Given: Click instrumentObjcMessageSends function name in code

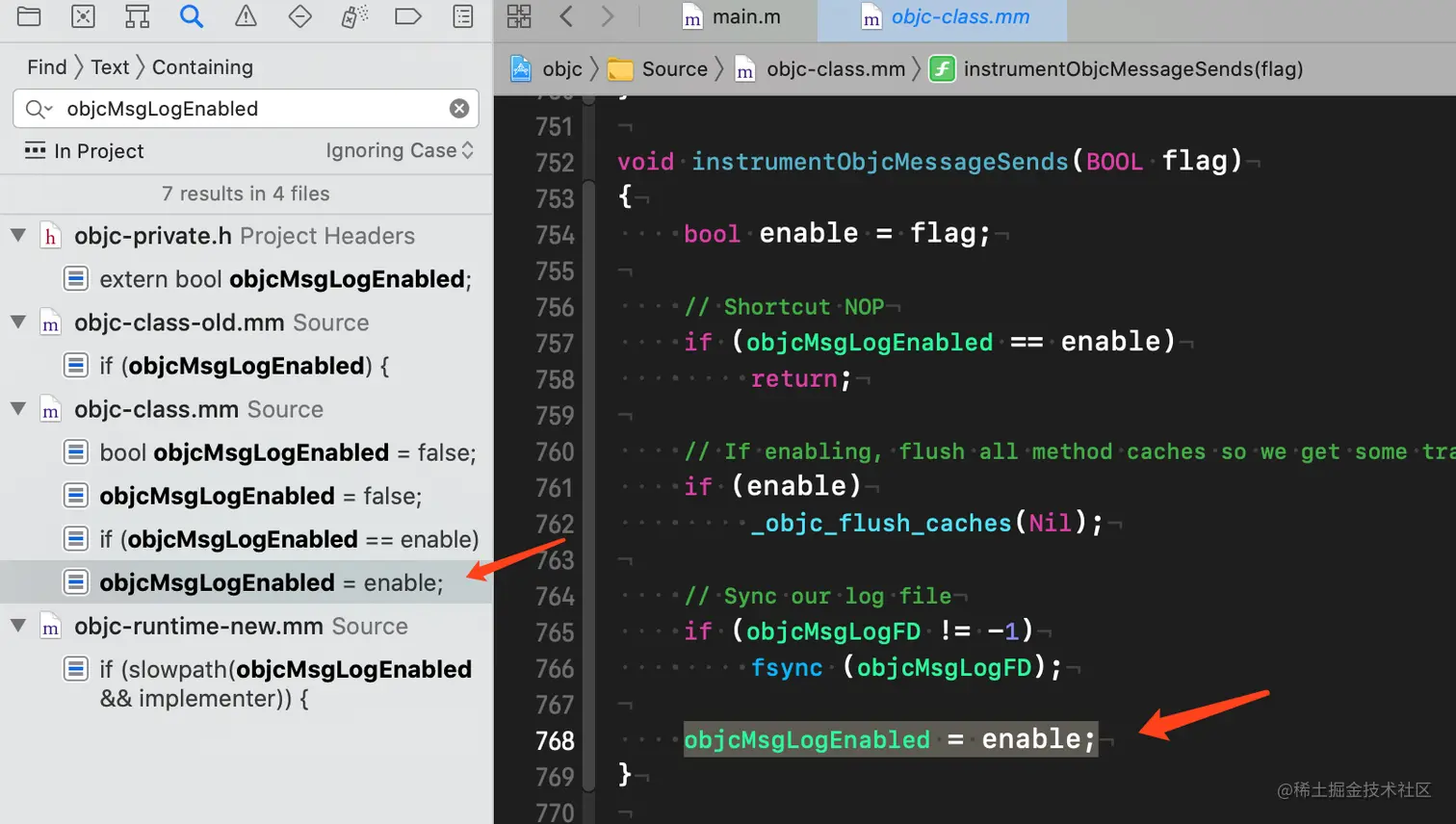Looking at the screenshot, I should 880,161.
